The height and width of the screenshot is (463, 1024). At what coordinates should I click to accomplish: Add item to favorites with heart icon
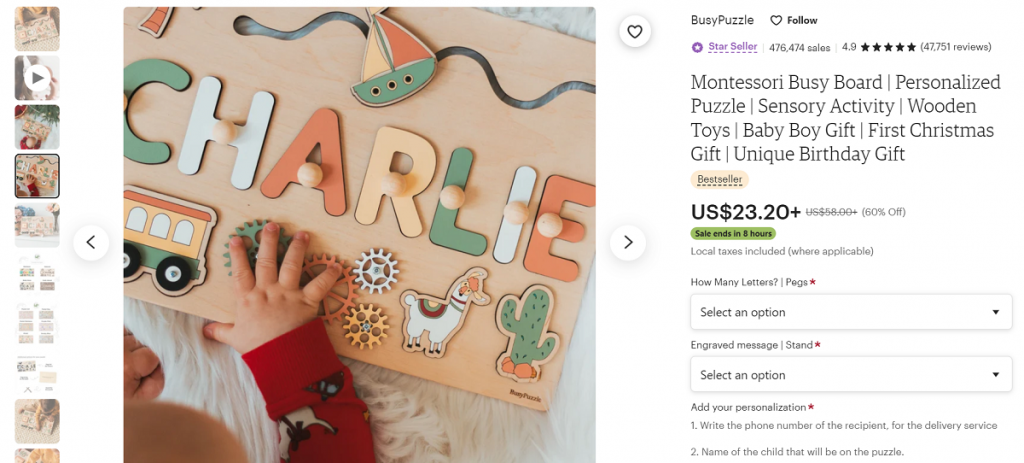point(634,32)
